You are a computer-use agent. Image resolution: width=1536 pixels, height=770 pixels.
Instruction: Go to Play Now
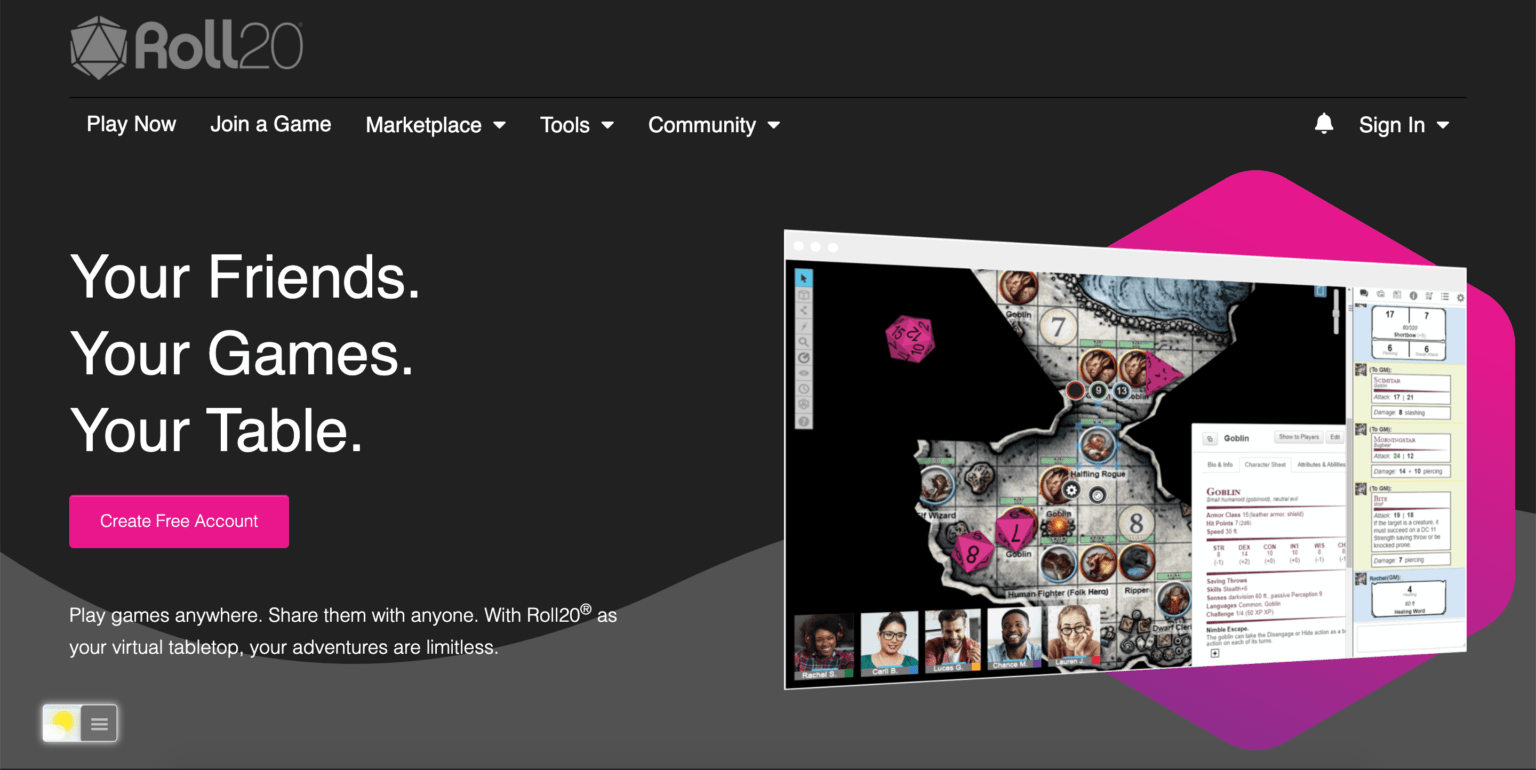point(131,124)
